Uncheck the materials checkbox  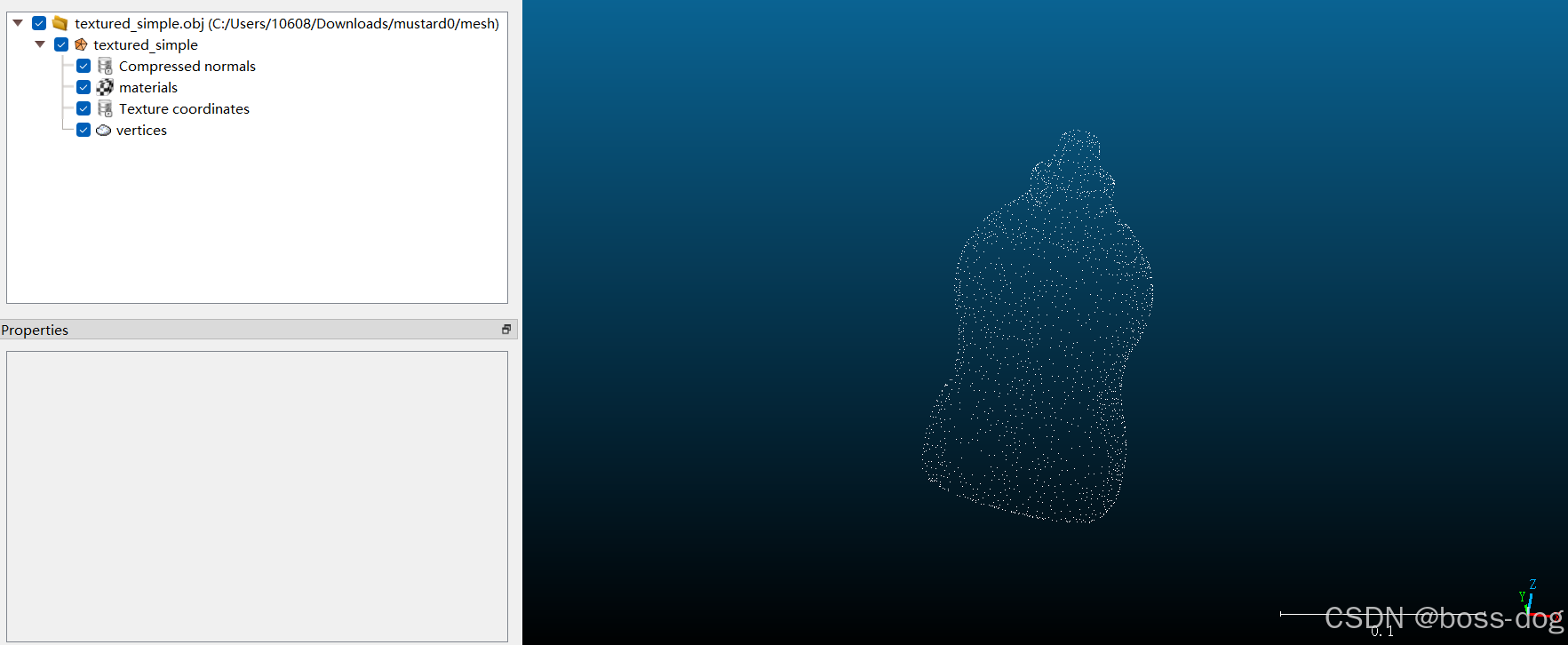[84, 87]
